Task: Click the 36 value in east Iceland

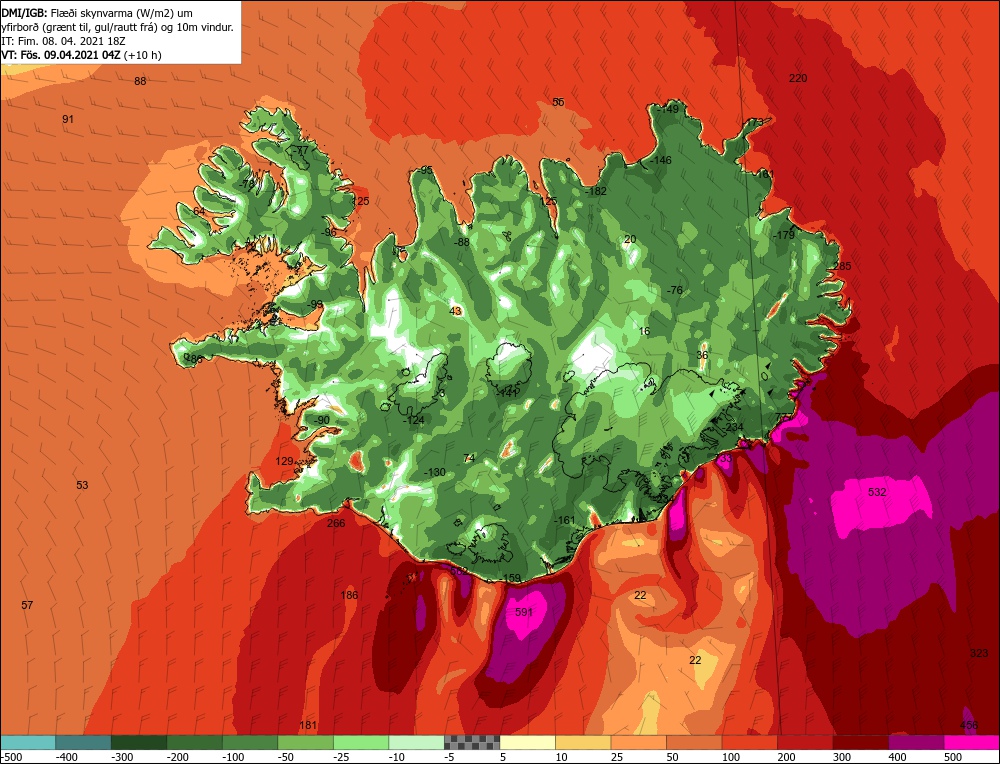Action: tap(702, 355)
